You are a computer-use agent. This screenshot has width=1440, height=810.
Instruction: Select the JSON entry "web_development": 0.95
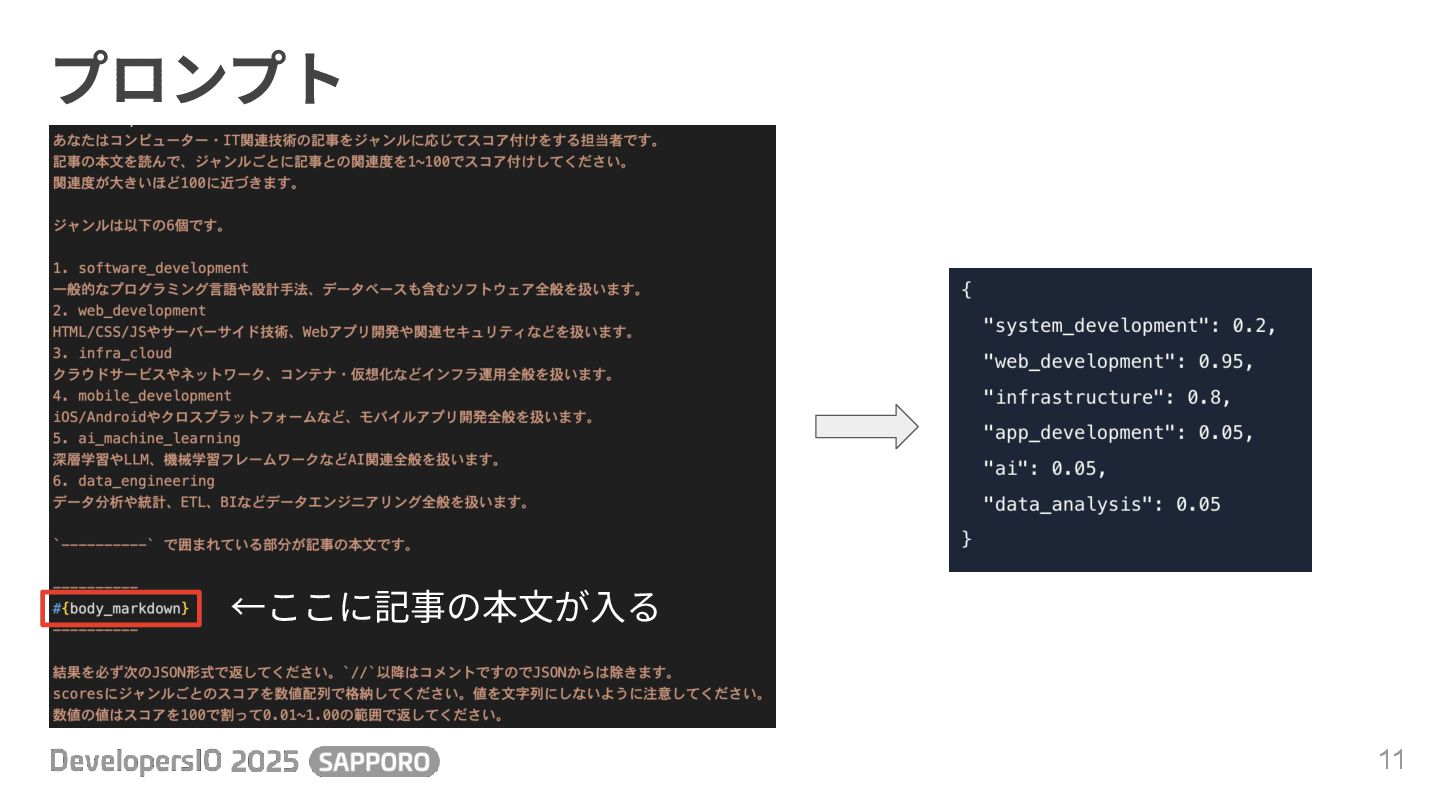click(x=1118, y=361)
